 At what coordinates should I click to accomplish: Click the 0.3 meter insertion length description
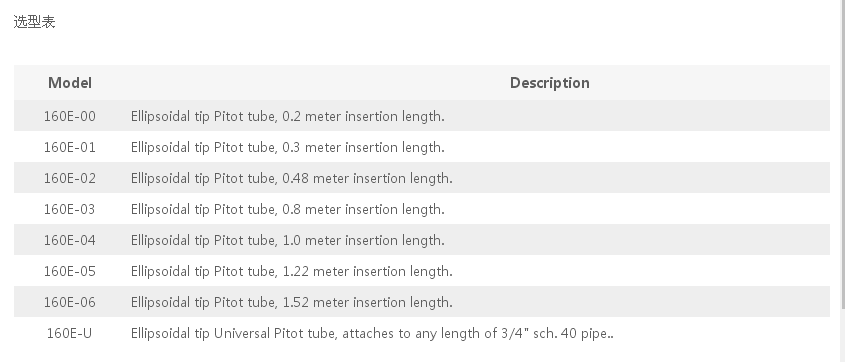[x=288, y=148]
